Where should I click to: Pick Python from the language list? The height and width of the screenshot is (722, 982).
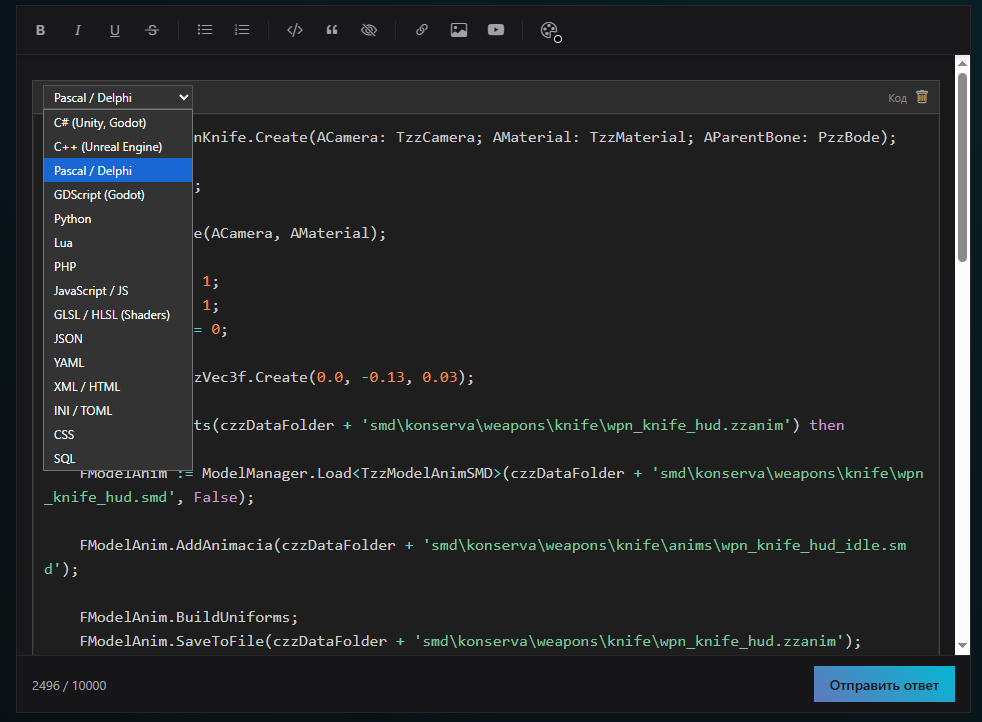(118, 219)
